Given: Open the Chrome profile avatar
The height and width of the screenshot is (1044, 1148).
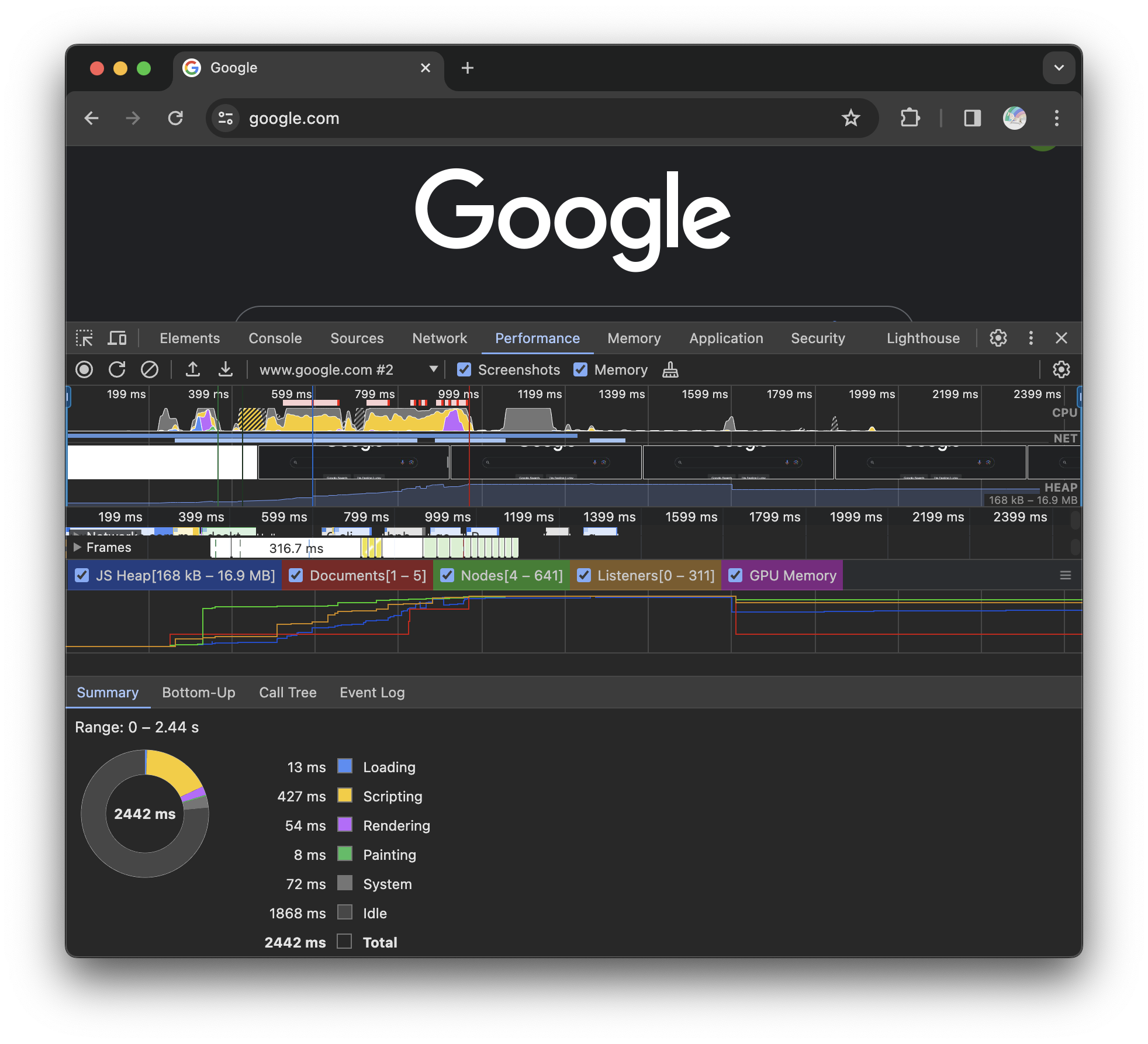Looking at the screenshot, I should tap(1015, 118).
